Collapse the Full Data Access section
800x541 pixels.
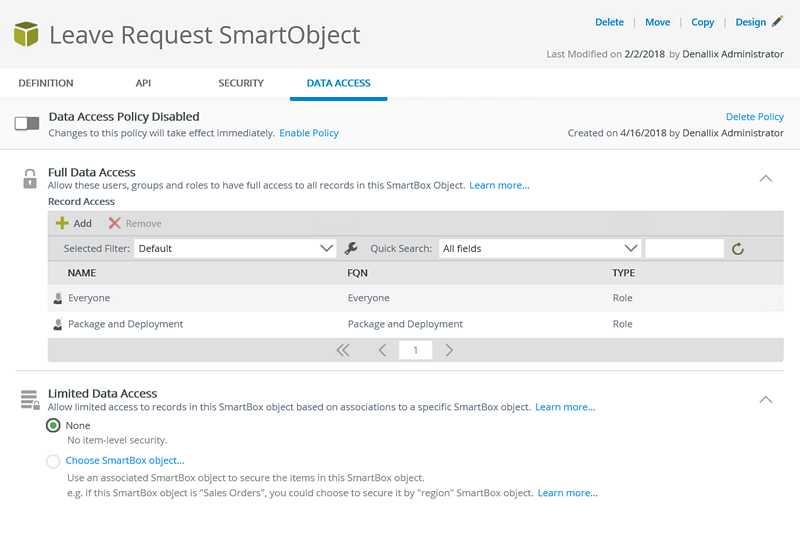(766, 179)
